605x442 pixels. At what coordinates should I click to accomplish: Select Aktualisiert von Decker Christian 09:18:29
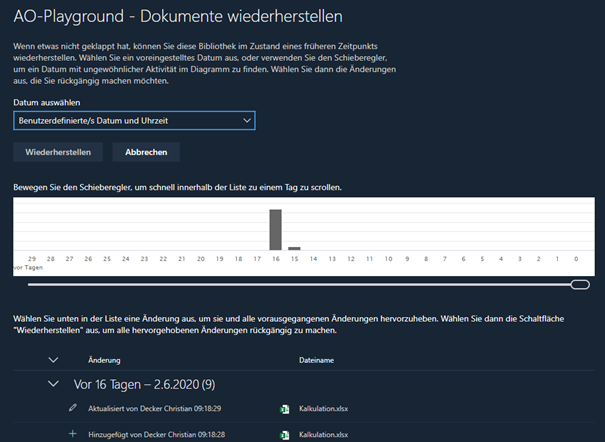click(x=154, y=408)
